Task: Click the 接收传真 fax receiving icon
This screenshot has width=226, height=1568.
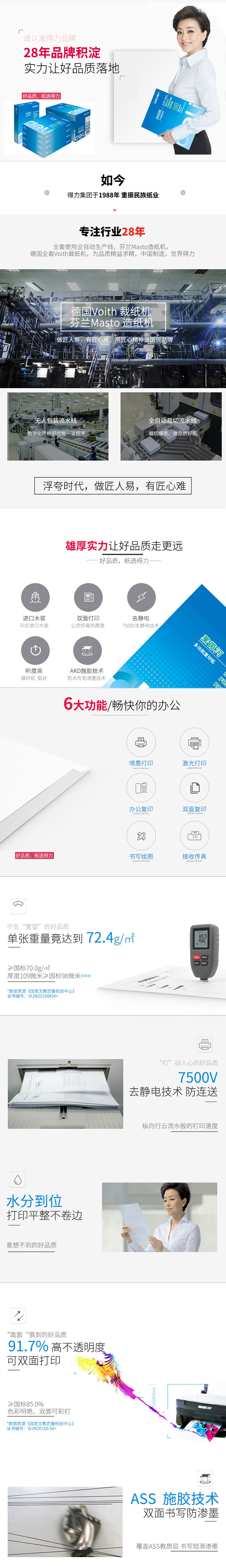Action: point(194,835)
